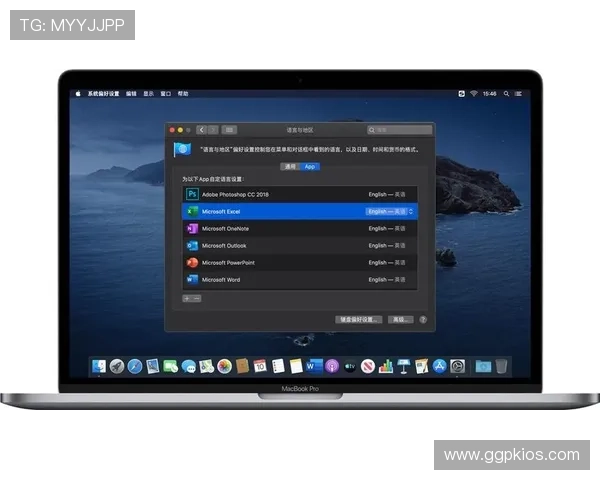Click the plus button to add app
The width and height of the screenshot is (600, 480).
pyautogui.click(x=187, y=298)
